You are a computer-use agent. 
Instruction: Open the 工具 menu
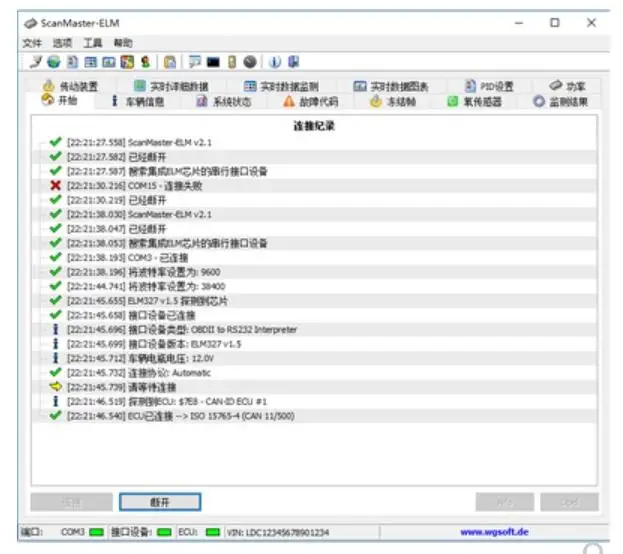click(x=93, y=43)
